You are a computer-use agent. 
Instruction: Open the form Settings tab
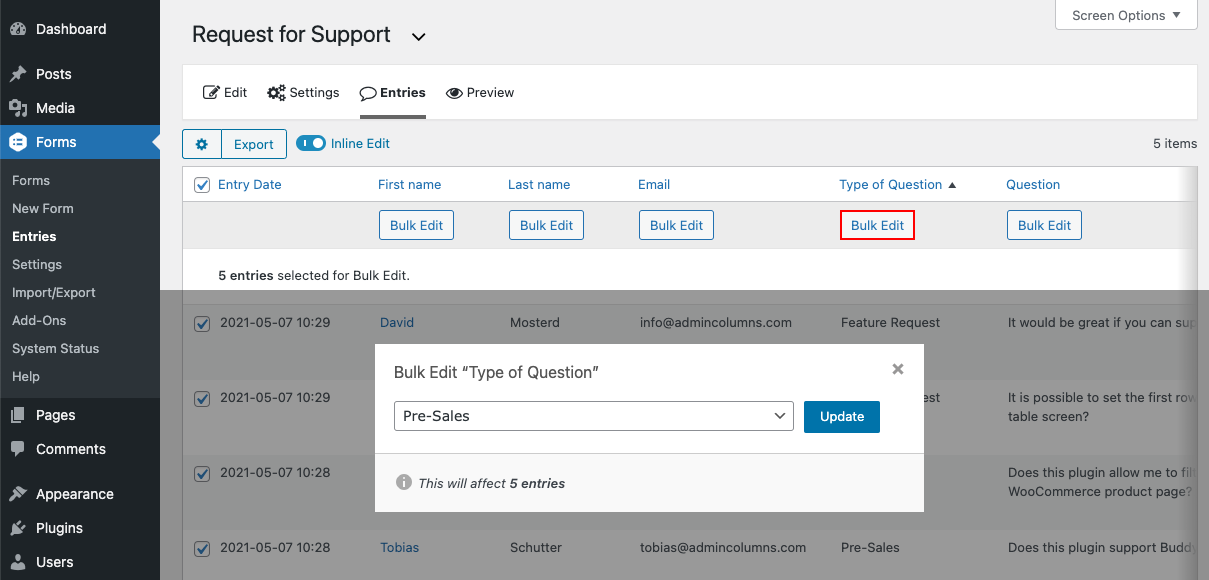[304, 93]
